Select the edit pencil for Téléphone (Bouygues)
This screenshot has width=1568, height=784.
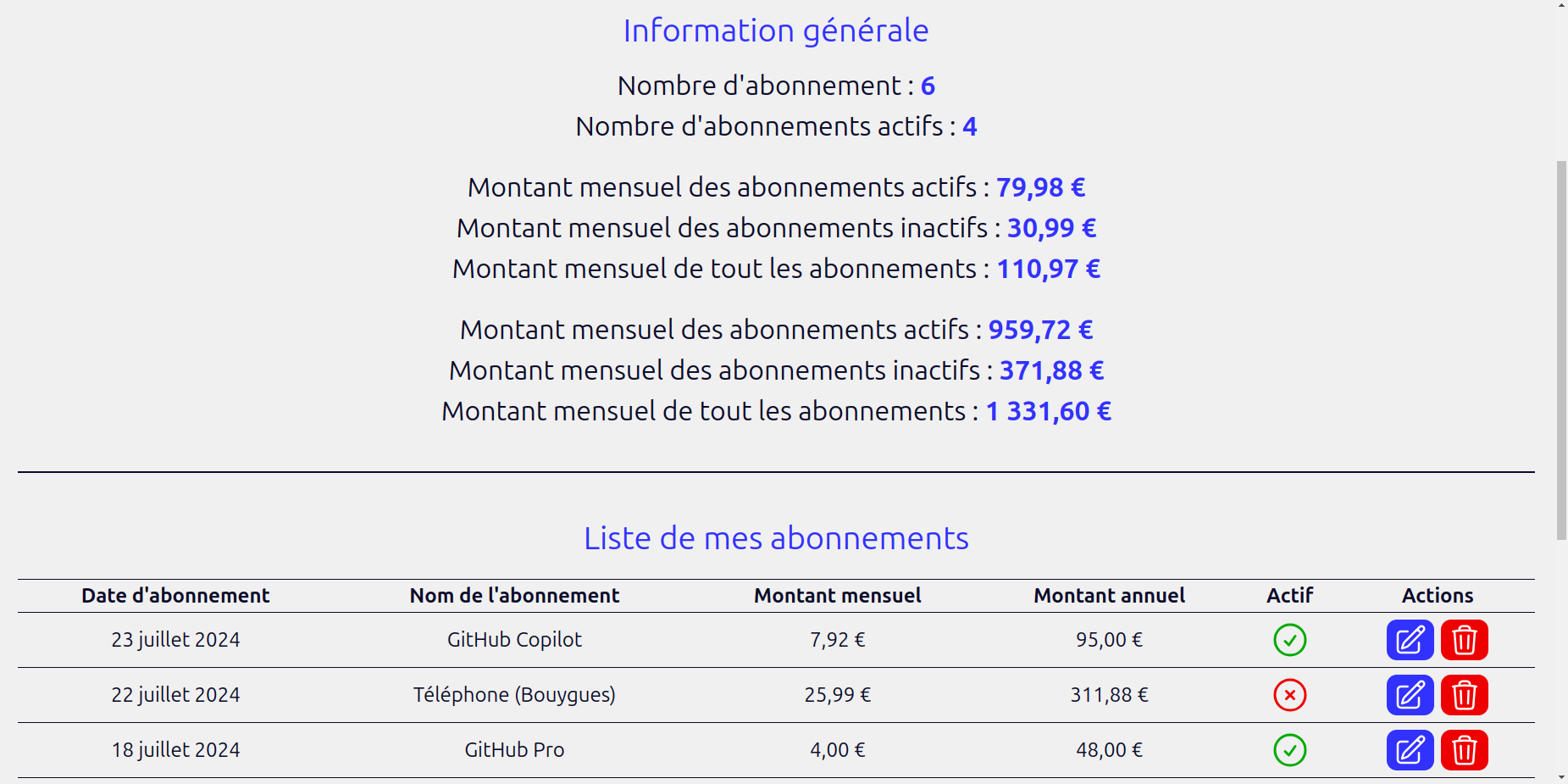click(1409, 695)
